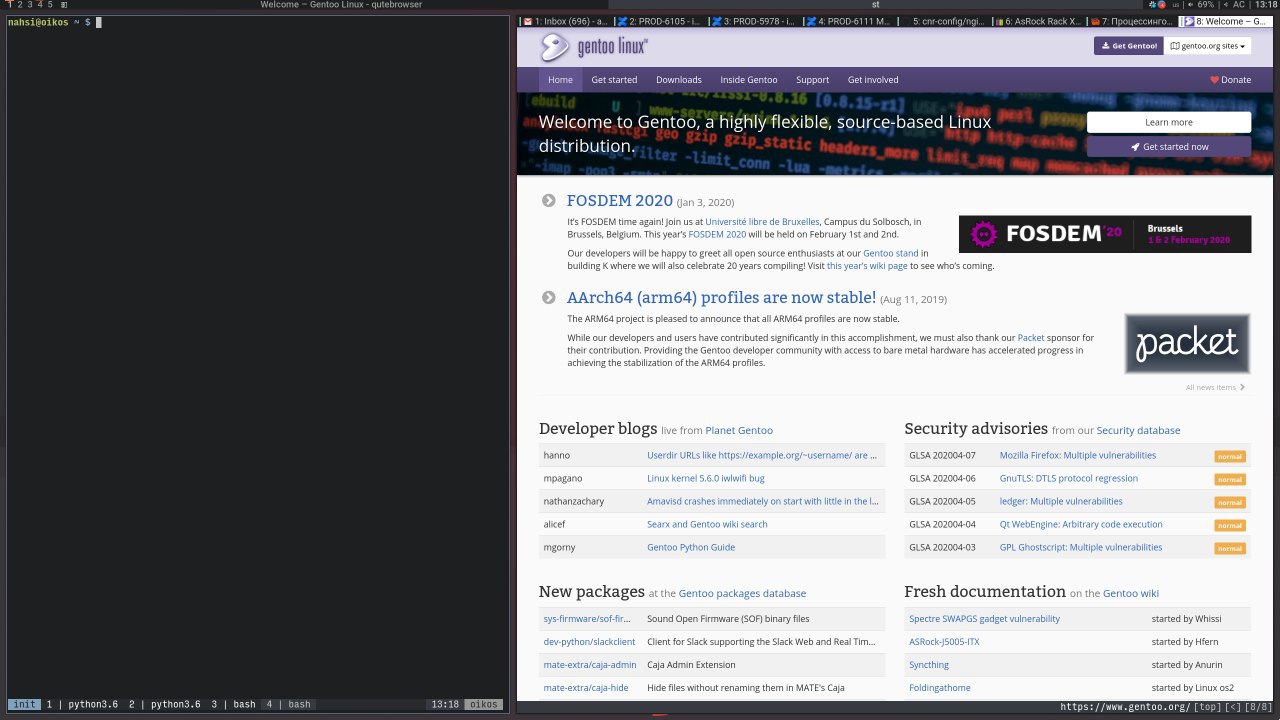Open the Security database link

(1138, 430)
